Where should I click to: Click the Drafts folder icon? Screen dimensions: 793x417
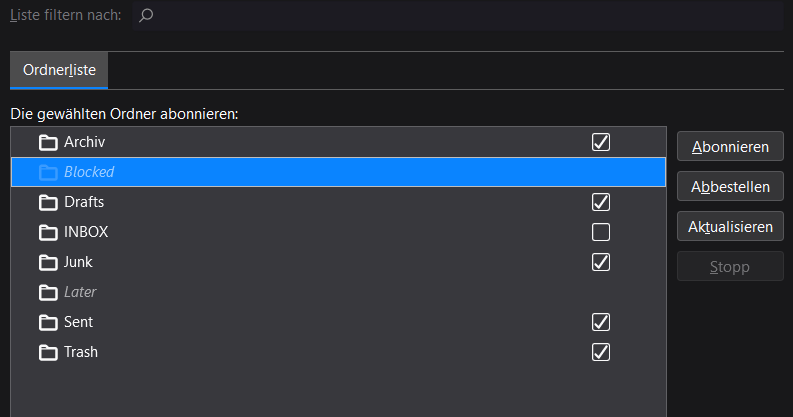pyautogui.click(x=48, y=203)
